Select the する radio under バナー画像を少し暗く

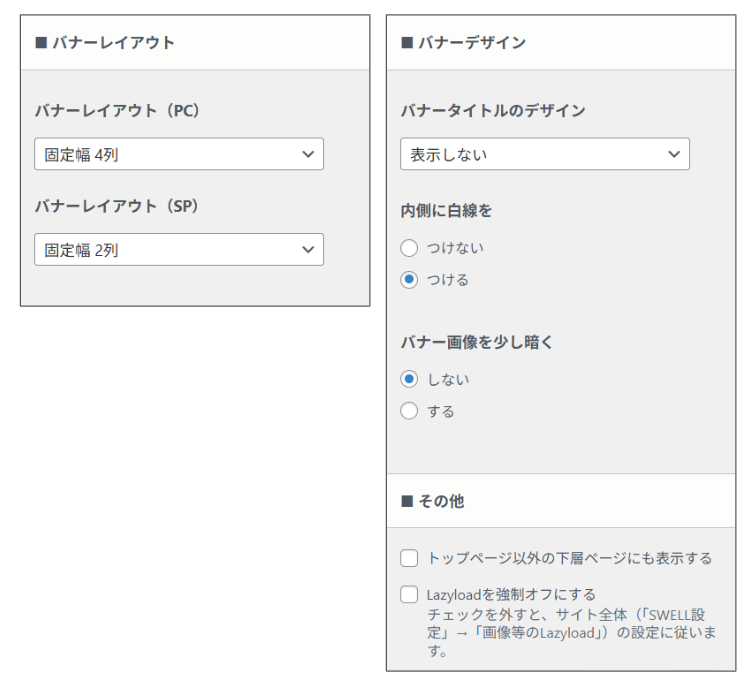pyautogui.click(x=409, y=411)
